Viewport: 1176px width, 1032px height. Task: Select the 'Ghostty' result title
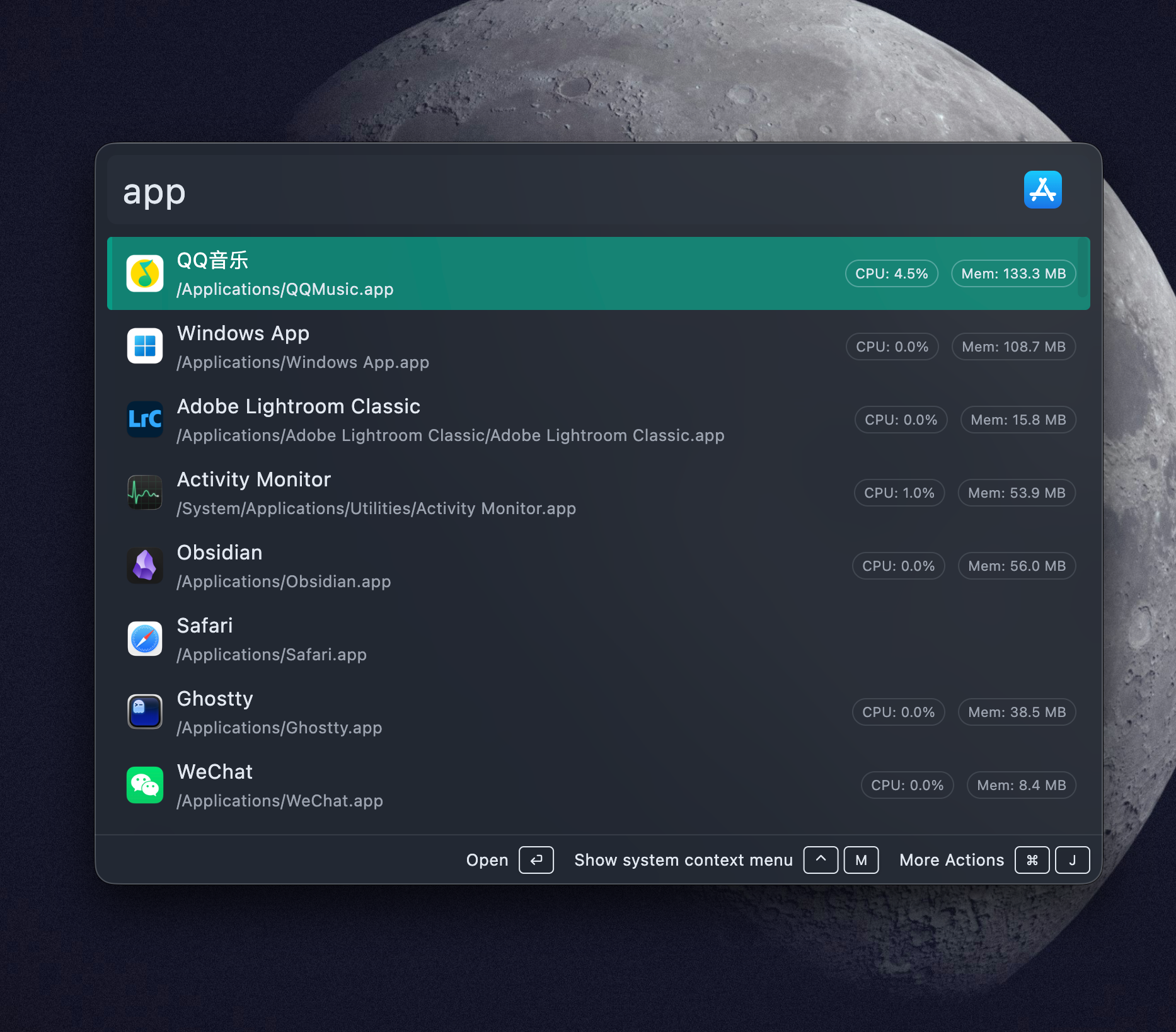click(x=215, y=699)
